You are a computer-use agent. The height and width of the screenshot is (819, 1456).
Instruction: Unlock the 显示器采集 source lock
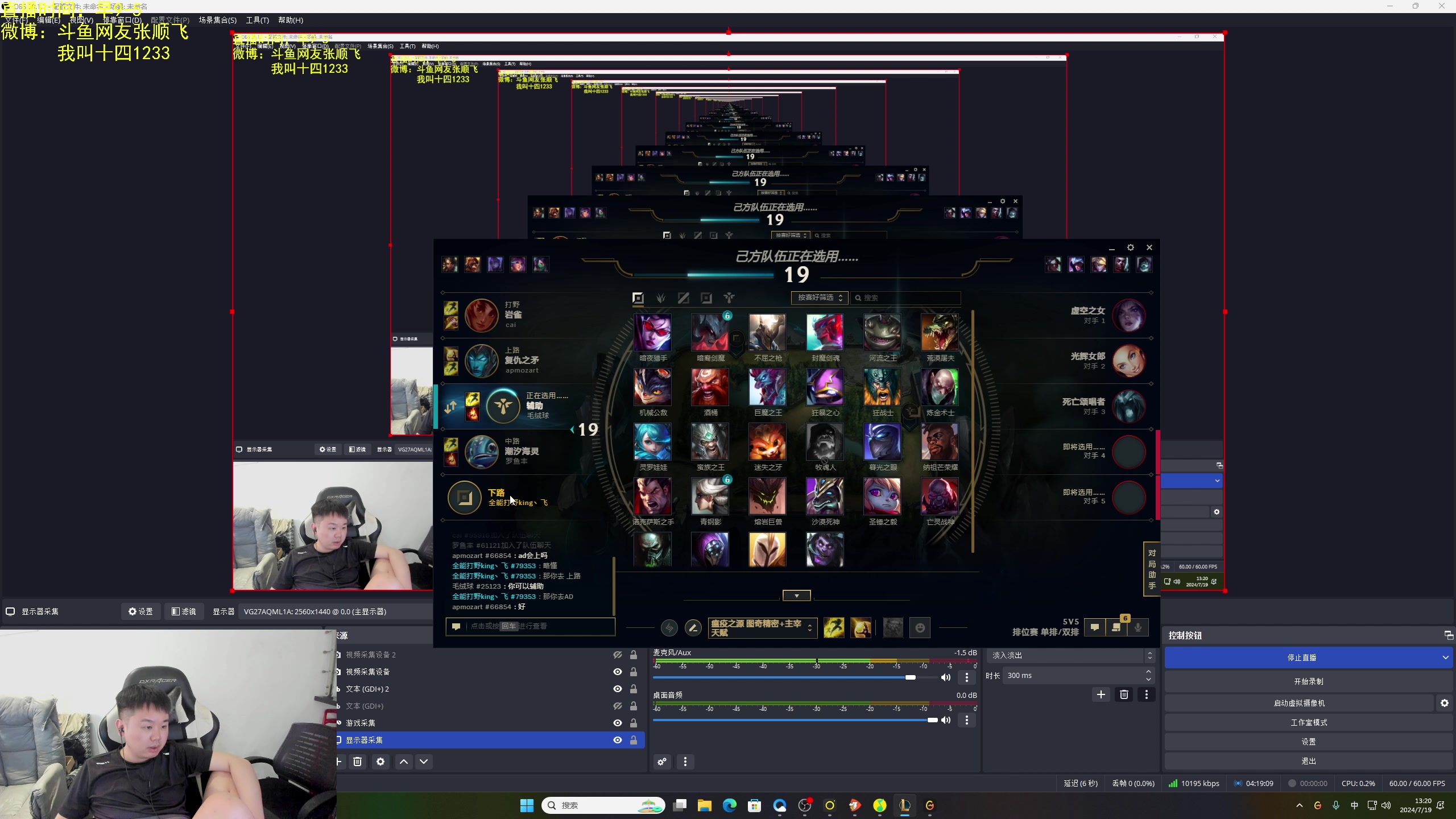point(634,740)
